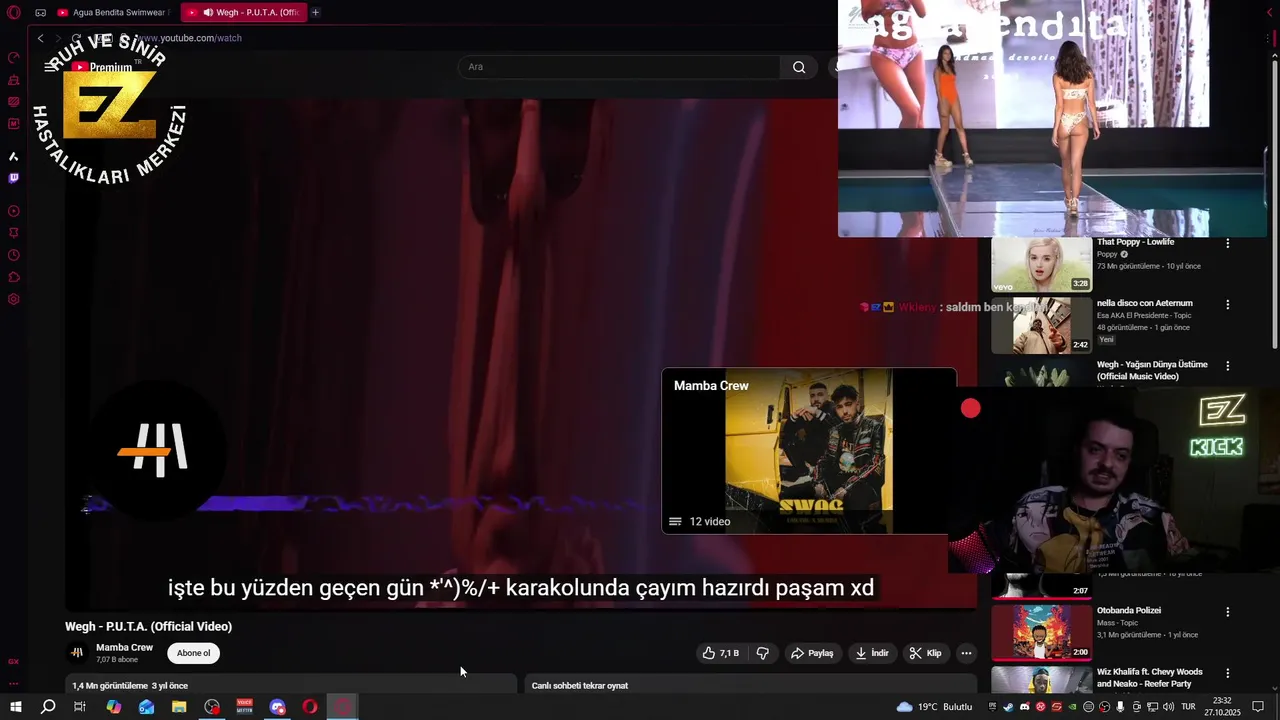The height and width of the screenshot is (720, 1280).
Task: Open options menu for Wegh - Yağsın Dünya Üstüme
Action: pyautogui.click(x=1228, y=366)
